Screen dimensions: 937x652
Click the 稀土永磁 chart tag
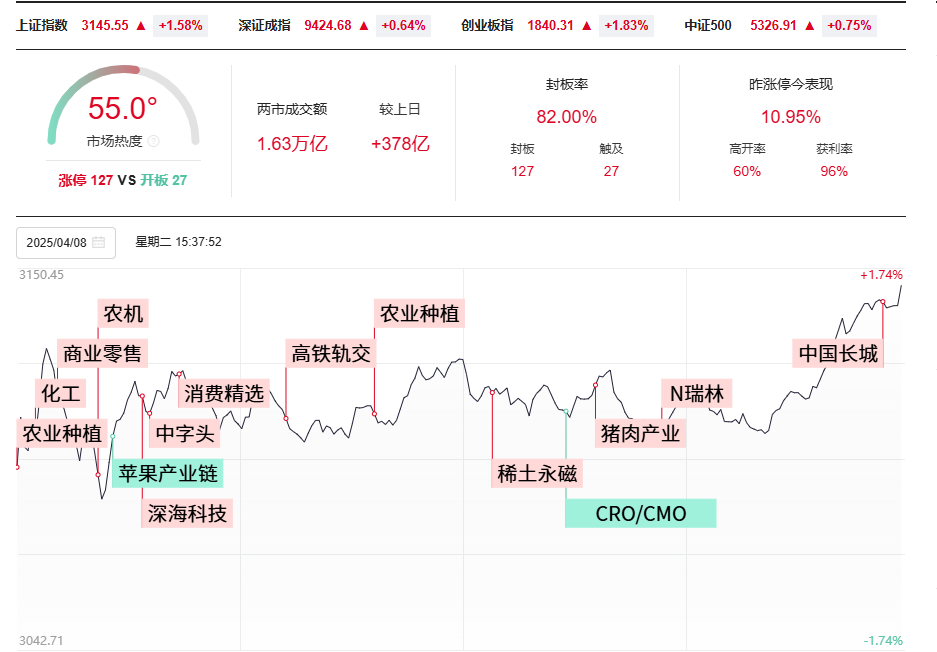click(537, 473)
